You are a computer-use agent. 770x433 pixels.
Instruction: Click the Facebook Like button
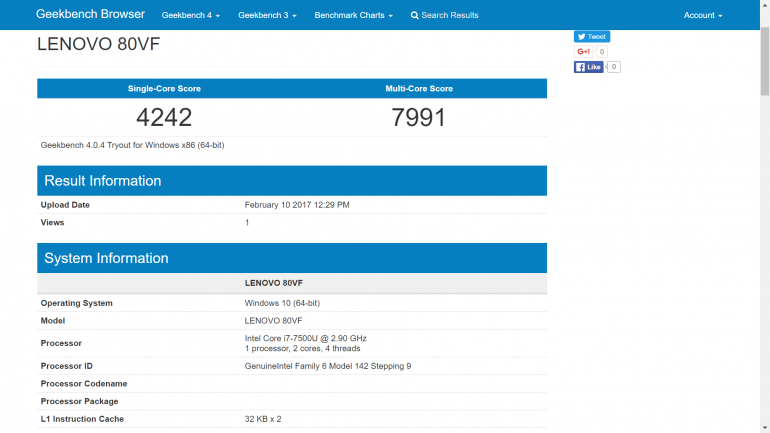pos(588,67)
